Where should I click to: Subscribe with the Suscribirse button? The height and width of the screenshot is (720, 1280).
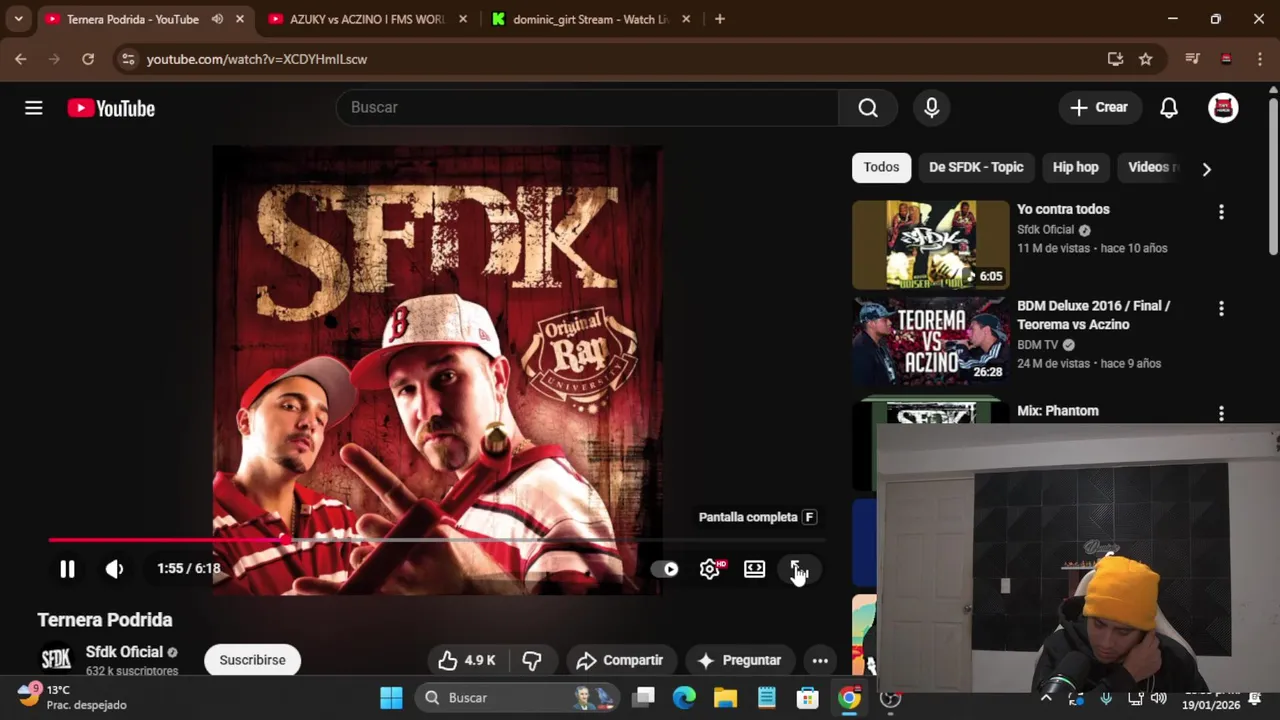coord(252,660)
